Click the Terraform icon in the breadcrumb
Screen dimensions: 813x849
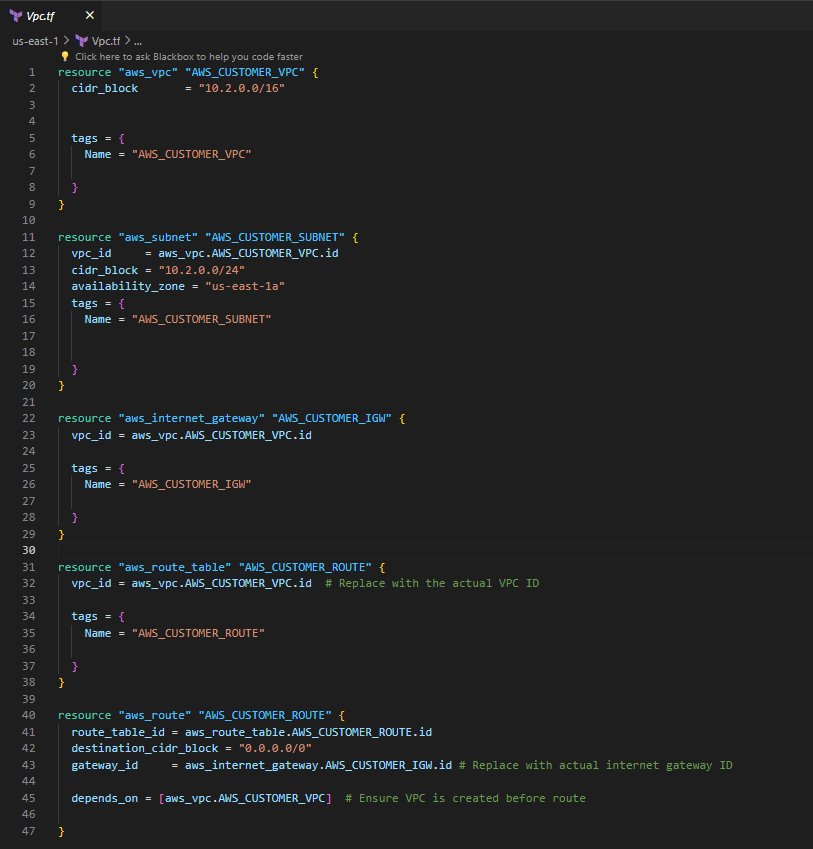point(82,41)
